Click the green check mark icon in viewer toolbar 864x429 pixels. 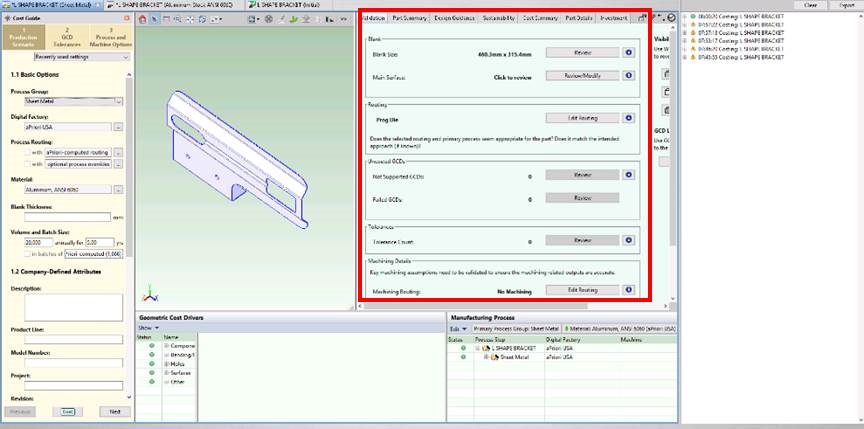[x=294, y=19]
